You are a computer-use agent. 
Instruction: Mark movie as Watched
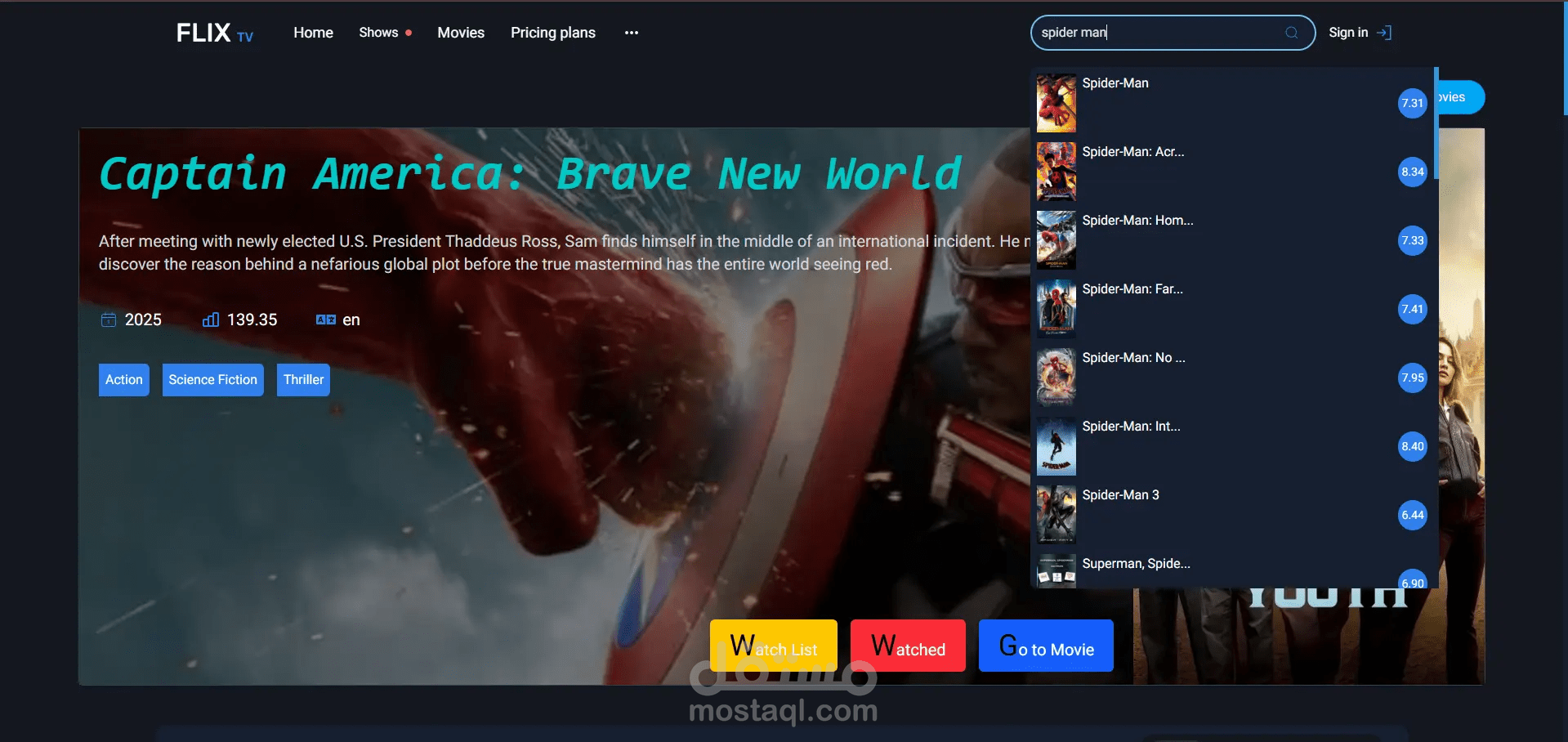(908, 646)
